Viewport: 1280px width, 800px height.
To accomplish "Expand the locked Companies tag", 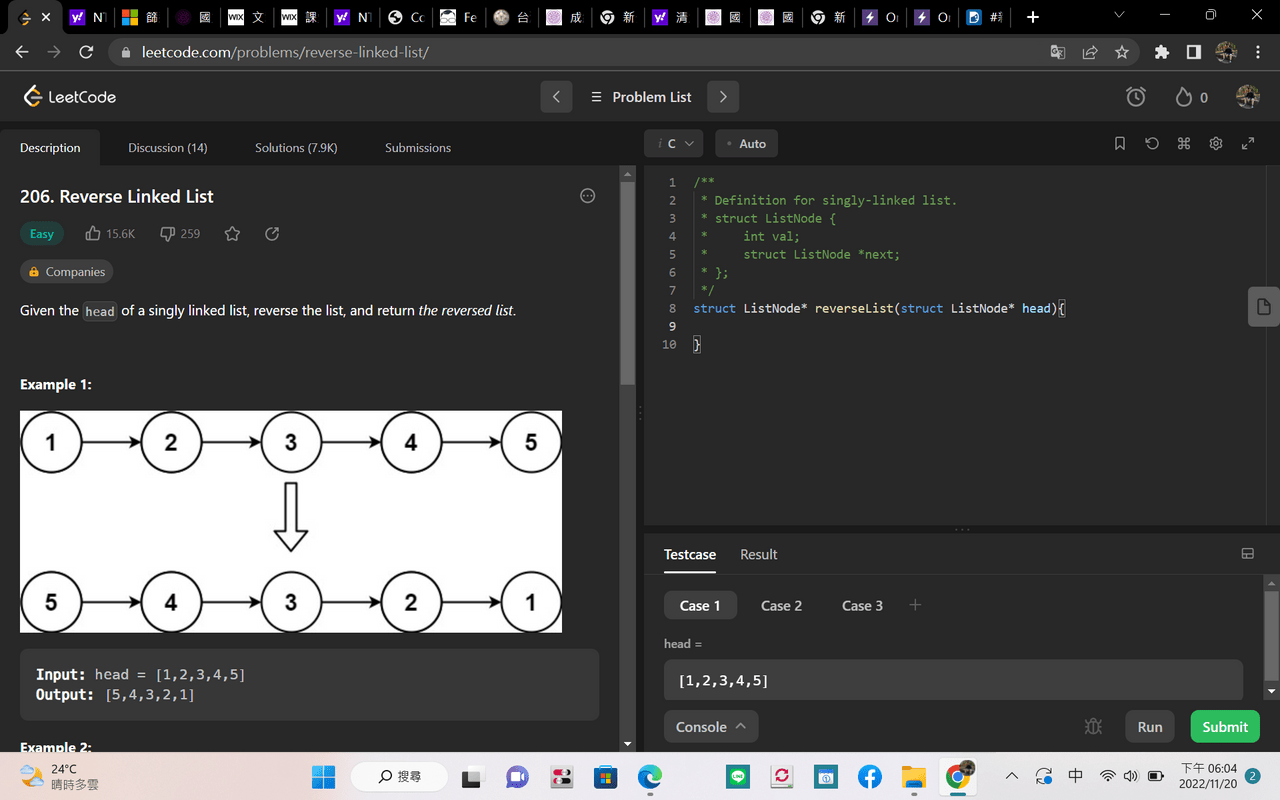I will [x=67, y=272].
